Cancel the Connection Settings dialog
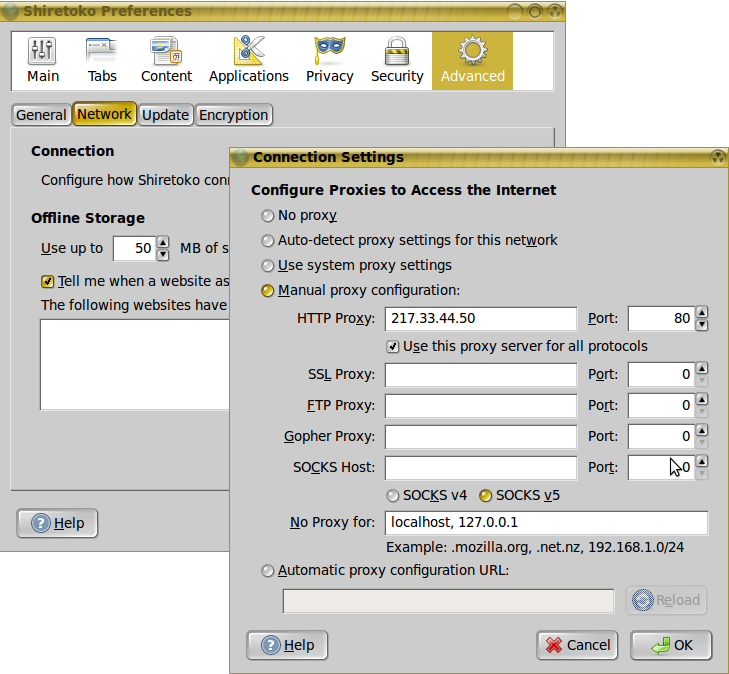The width and height of the screenshot is (729, 674). coord(577,645)
